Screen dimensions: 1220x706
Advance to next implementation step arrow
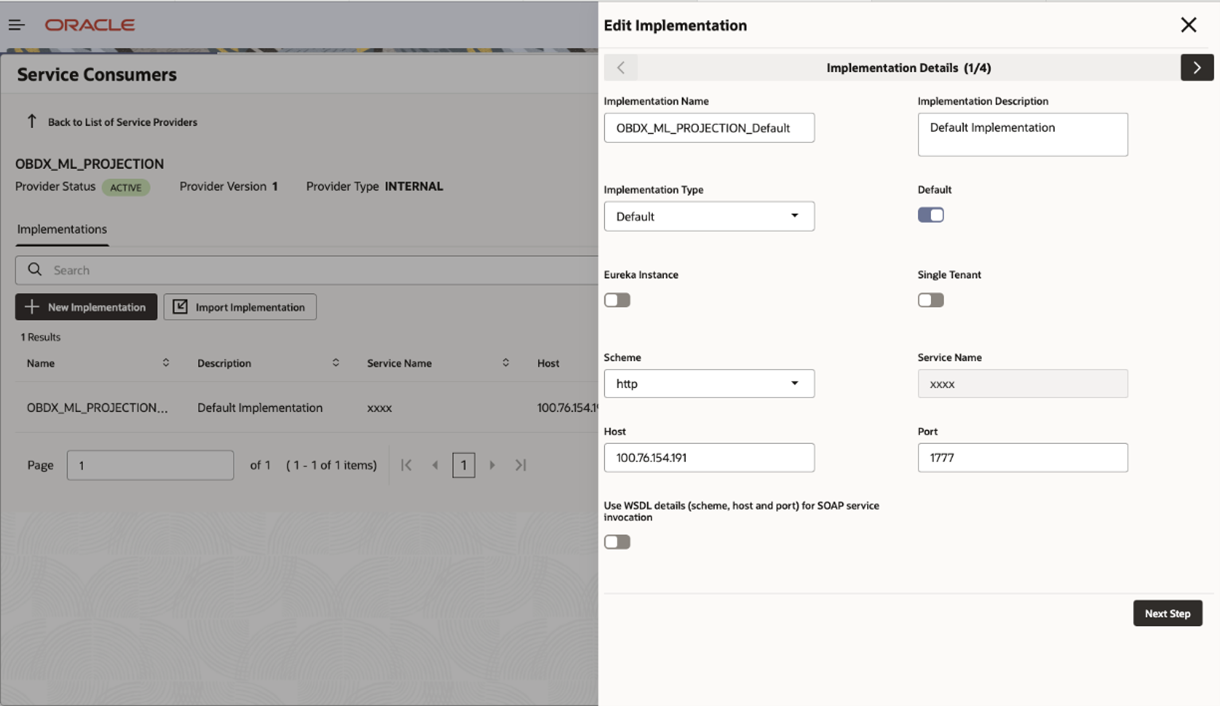point(1197,67)
